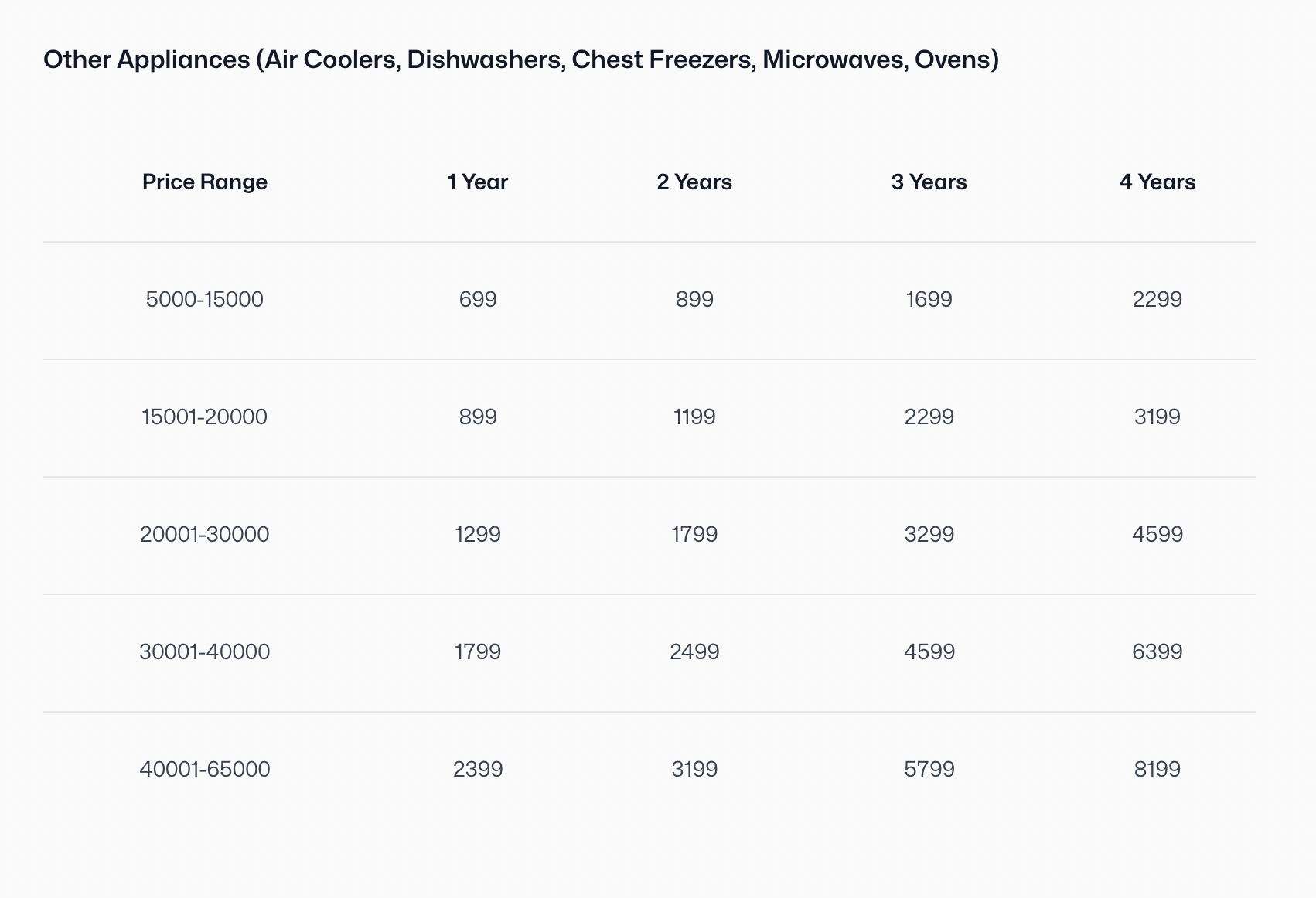Click the 2299 four-year plan price
1316x898 pixels.
(x=1157, y=299)
